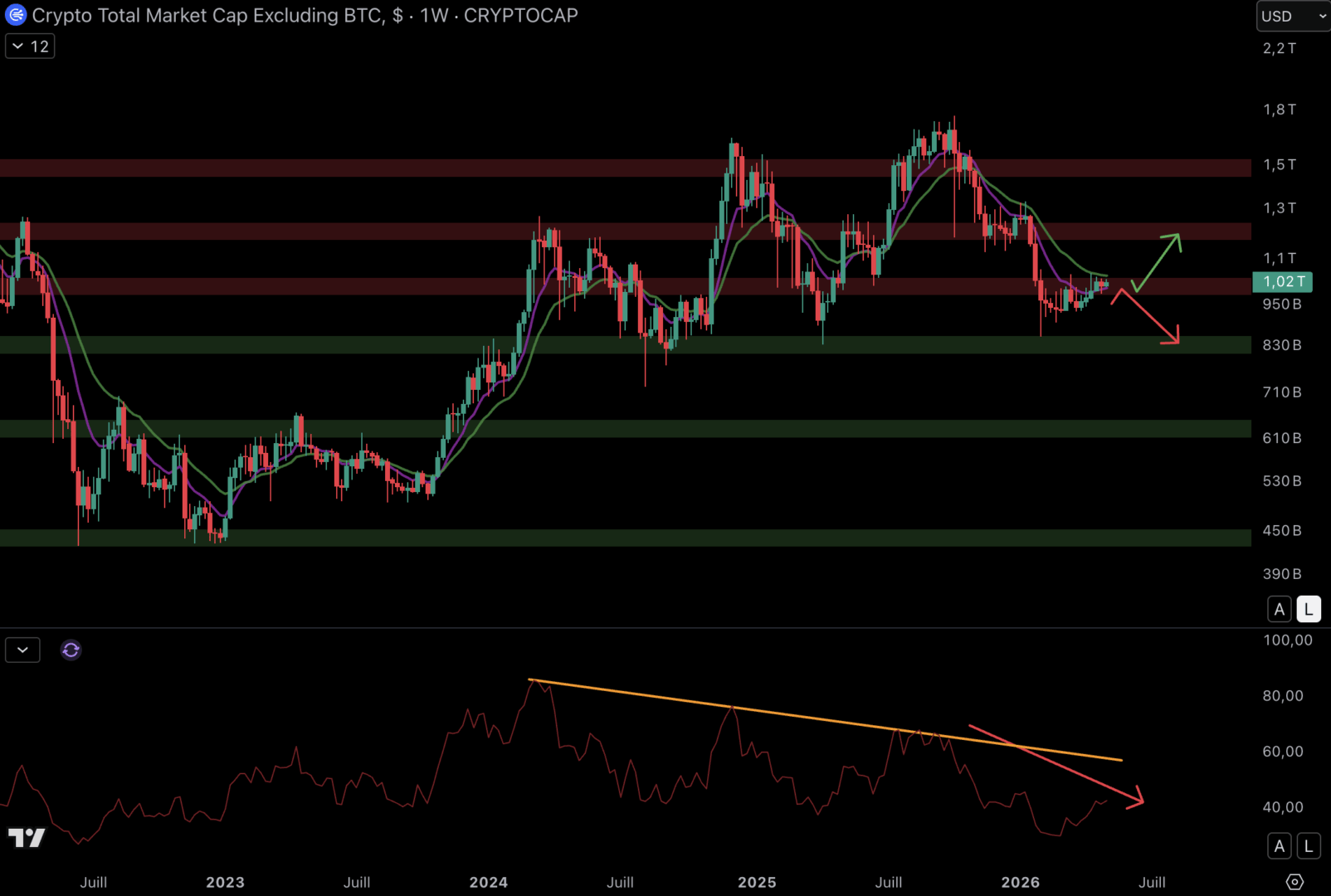Image resolution: width=1331 pixels, height=896 pixels.
Task: Select the orange RSI trendline
Action: [826, 719]
